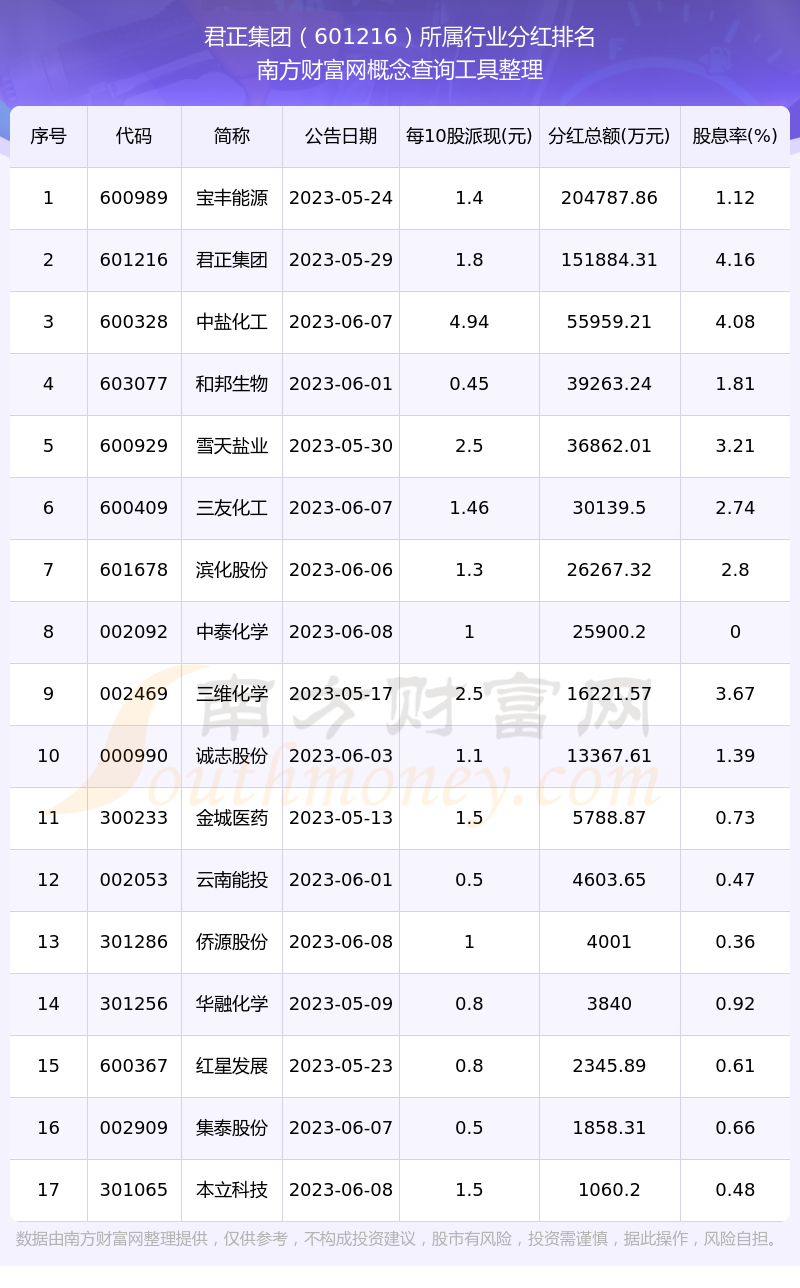Viewport: 800px width, 1288px height.
Task: Select stock code 601216
Action: tap(134, 260)
